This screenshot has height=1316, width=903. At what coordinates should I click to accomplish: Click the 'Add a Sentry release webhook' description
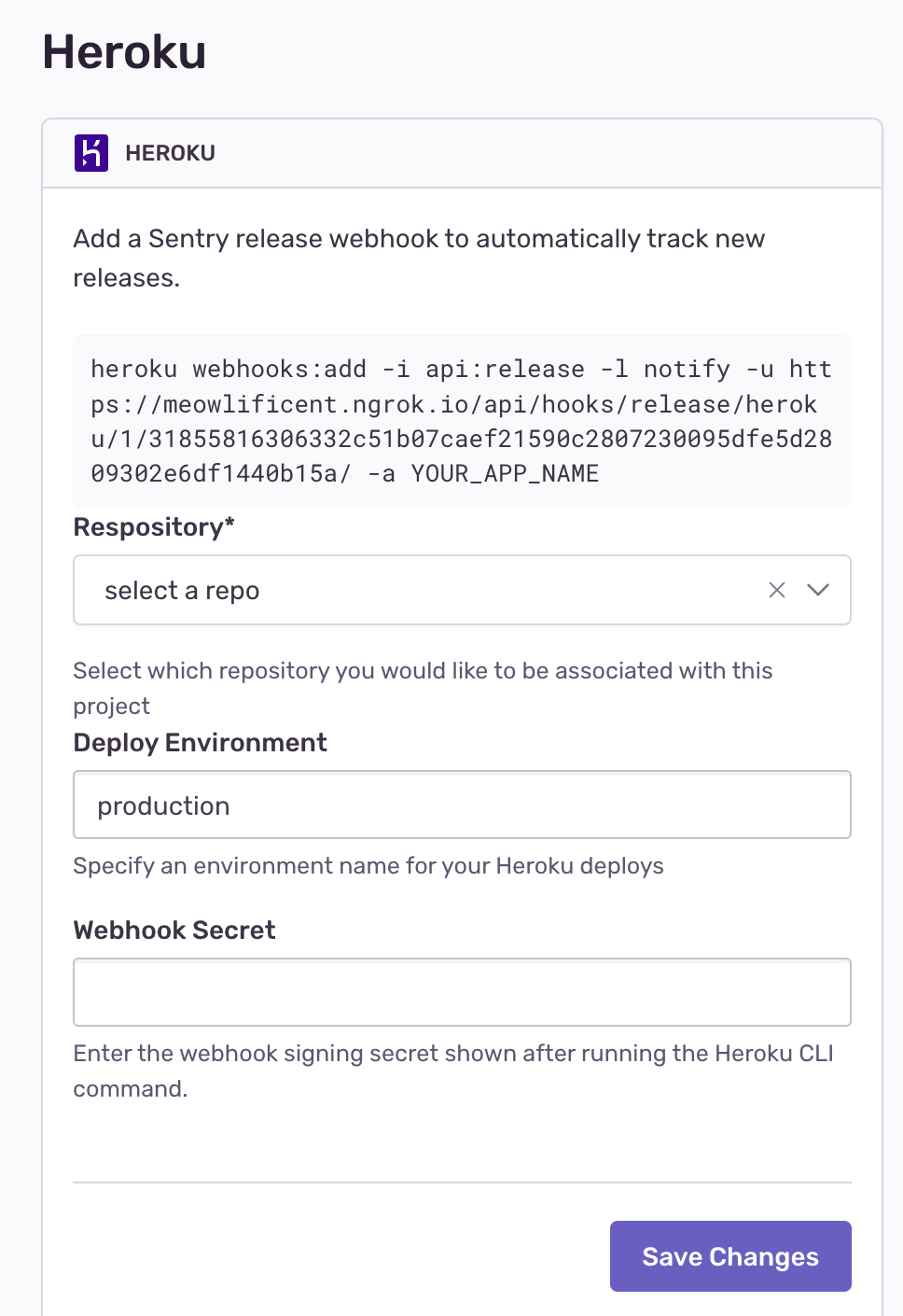coord(419,259)
